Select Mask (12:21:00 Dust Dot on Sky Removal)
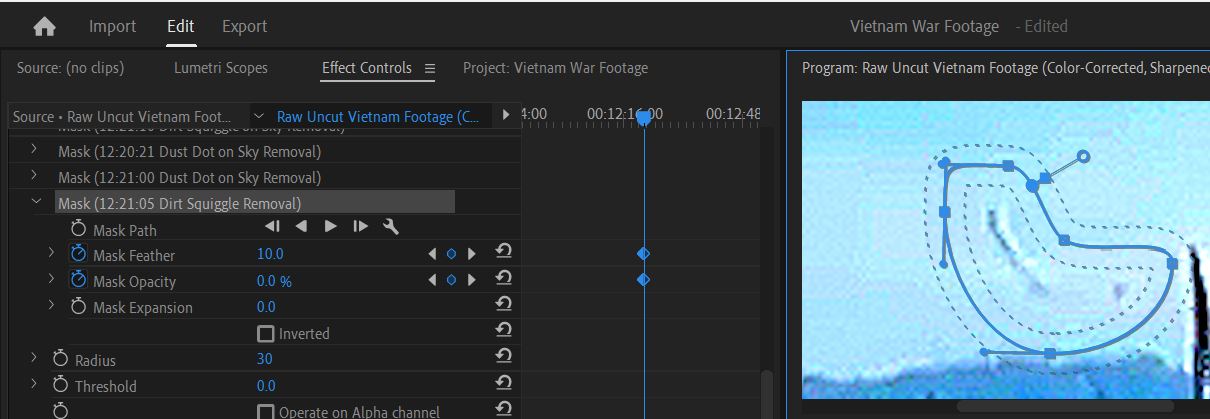The image size is (1210, 419). tap(189, 177)
